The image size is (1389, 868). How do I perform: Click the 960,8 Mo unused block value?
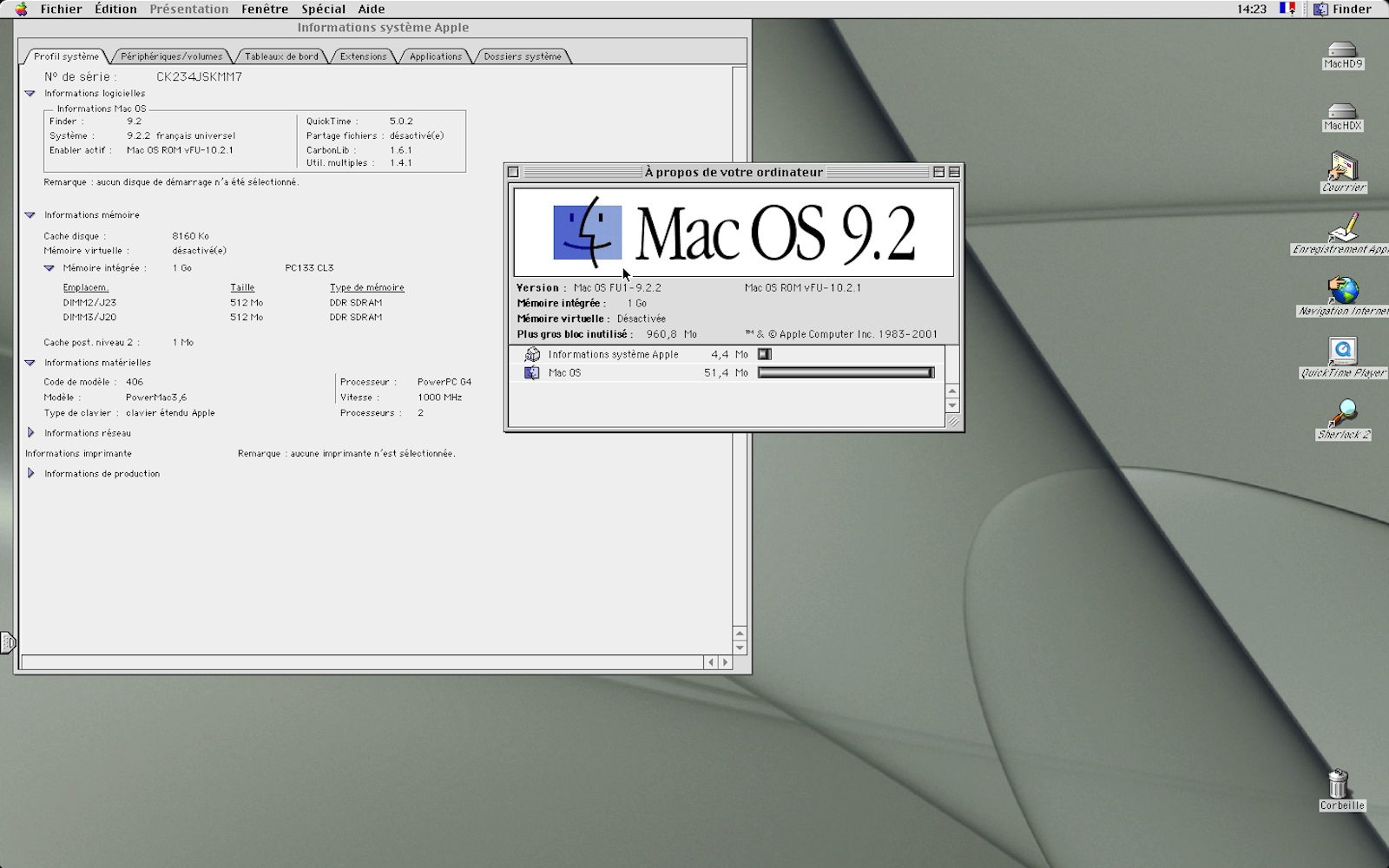click(671, 334)
